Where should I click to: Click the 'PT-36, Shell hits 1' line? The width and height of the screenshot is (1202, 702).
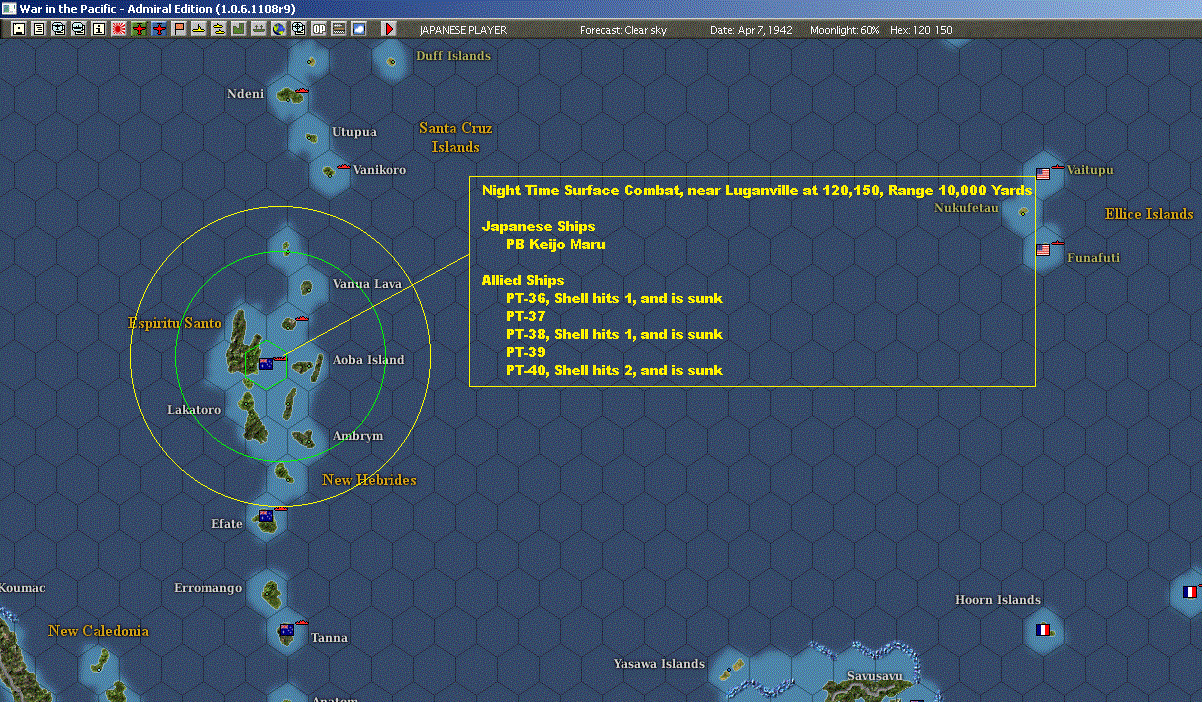614,298
